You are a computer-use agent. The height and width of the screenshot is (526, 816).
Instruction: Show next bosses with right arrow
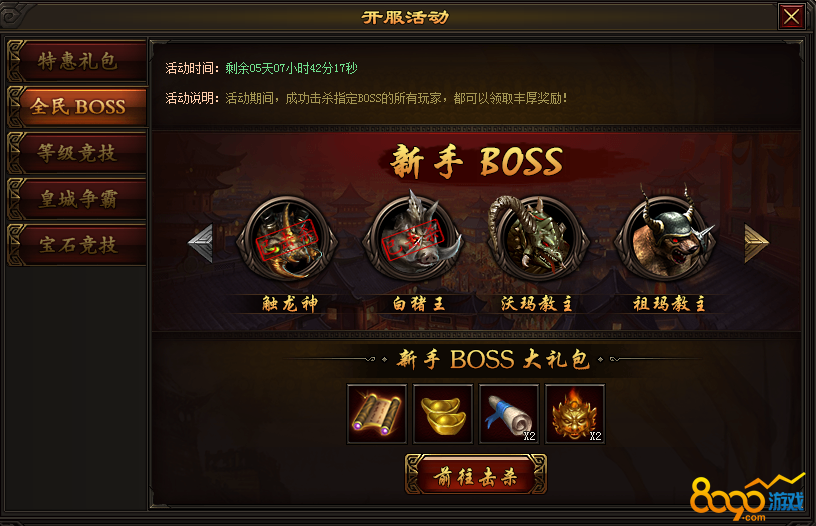click(756, 243)
